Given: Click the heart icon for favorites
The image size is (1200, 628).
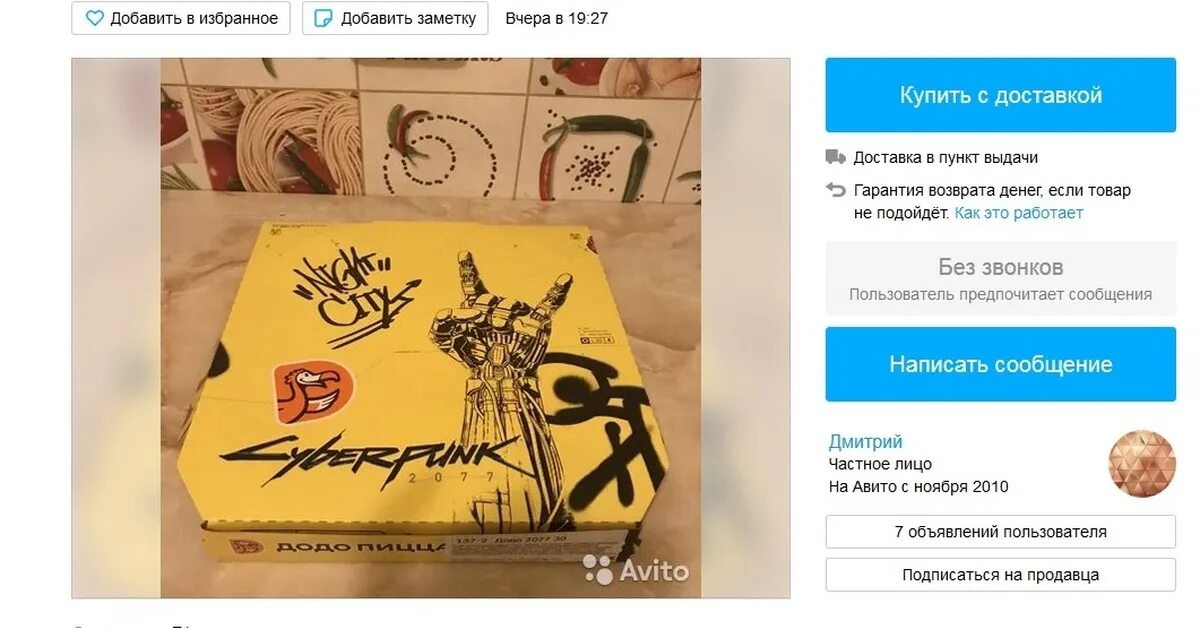Looking at the screenshot, I should (94, 18).
